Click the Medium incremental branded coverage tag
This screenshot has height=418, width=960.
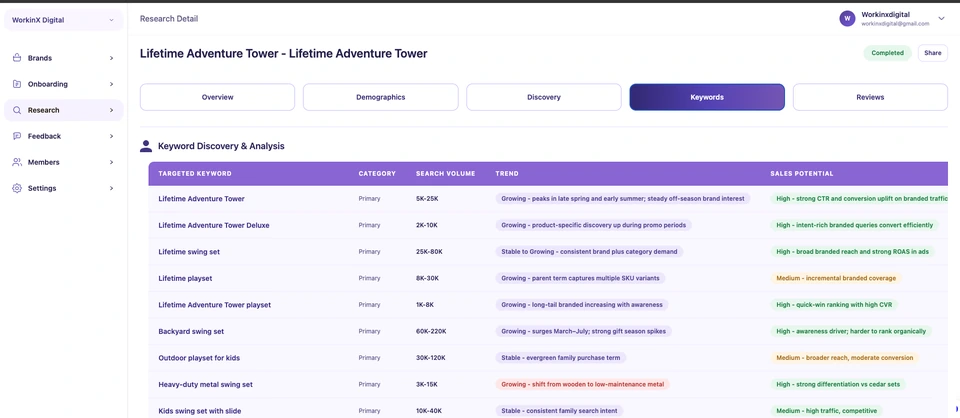[x=836, y=278]
